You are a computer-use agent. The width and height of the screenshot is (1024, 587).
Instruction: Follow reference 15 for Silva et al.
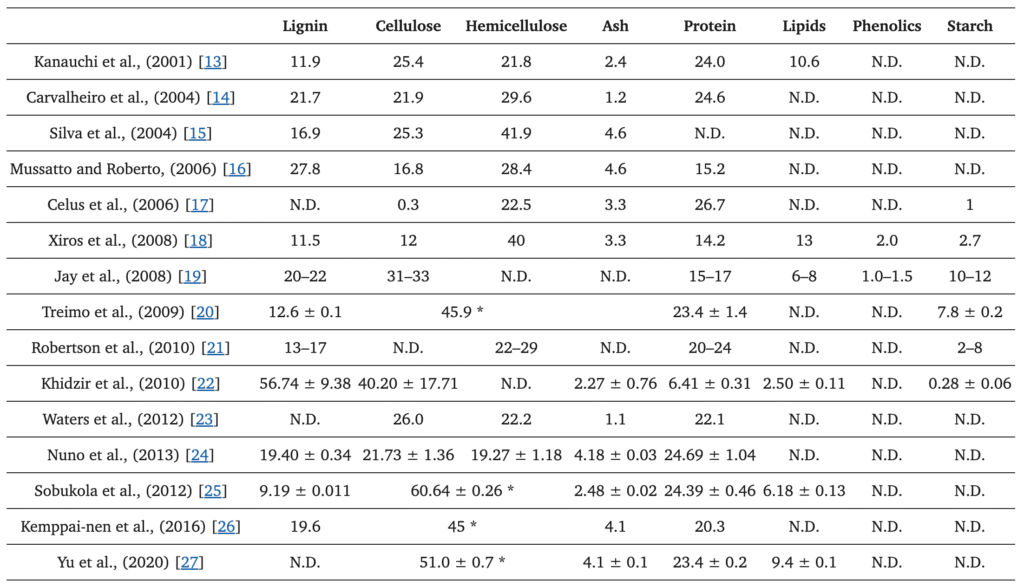point(198,134)
